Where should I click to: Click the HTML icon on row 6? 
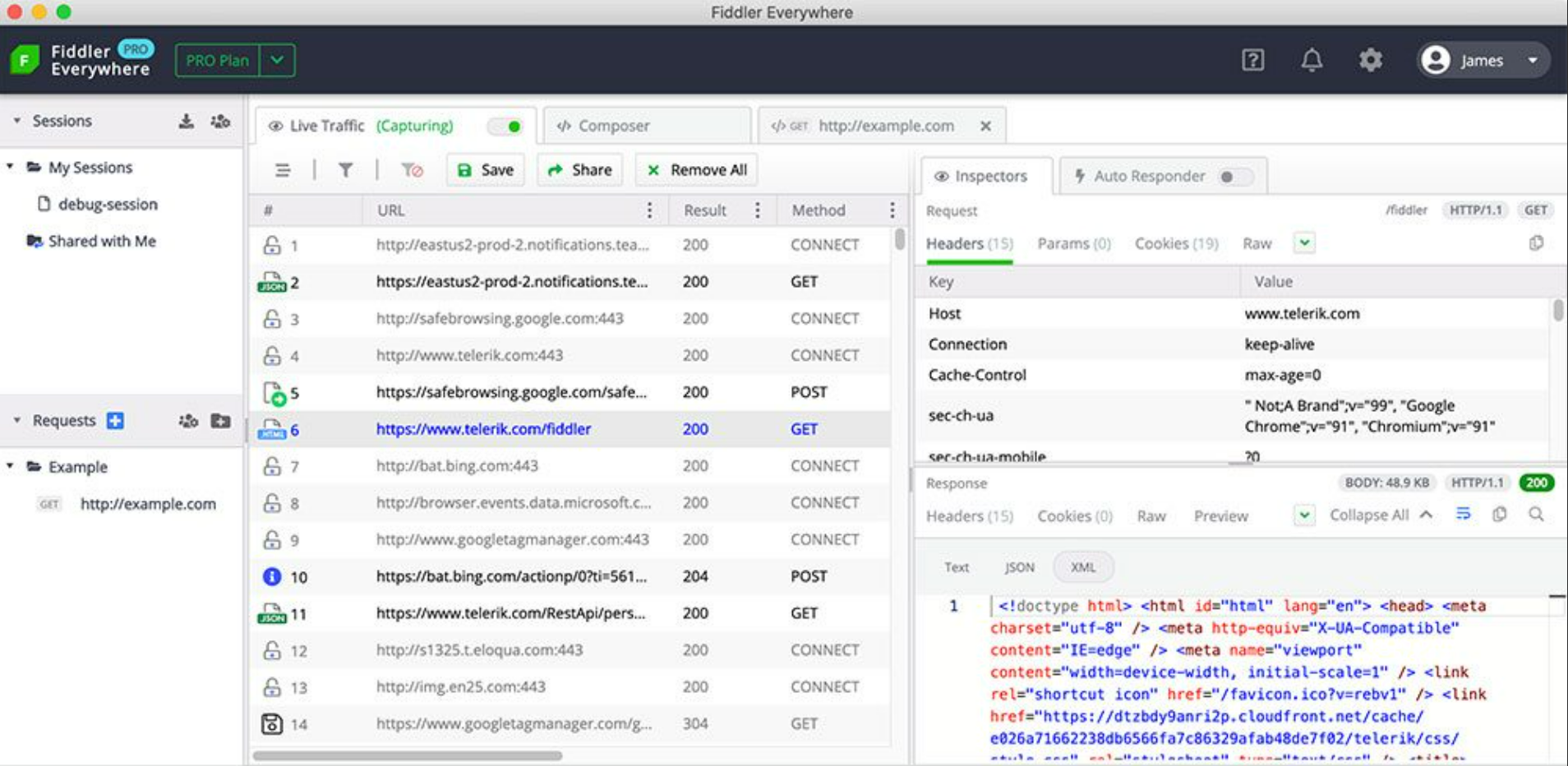tap(271, 429)
